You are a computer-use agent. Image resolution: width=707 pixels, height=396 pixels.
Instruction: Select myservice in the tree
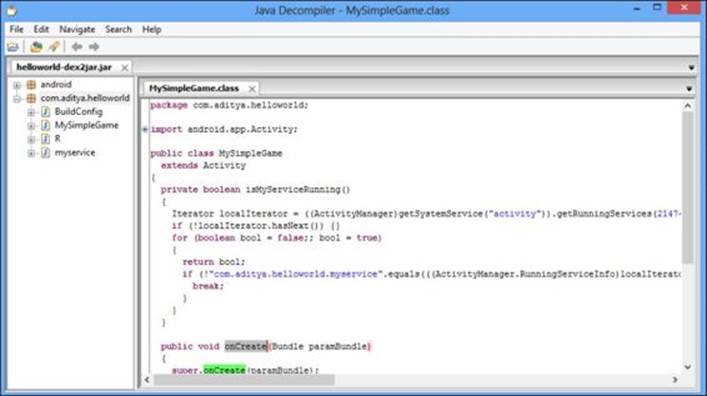click(x=75, y=152)
